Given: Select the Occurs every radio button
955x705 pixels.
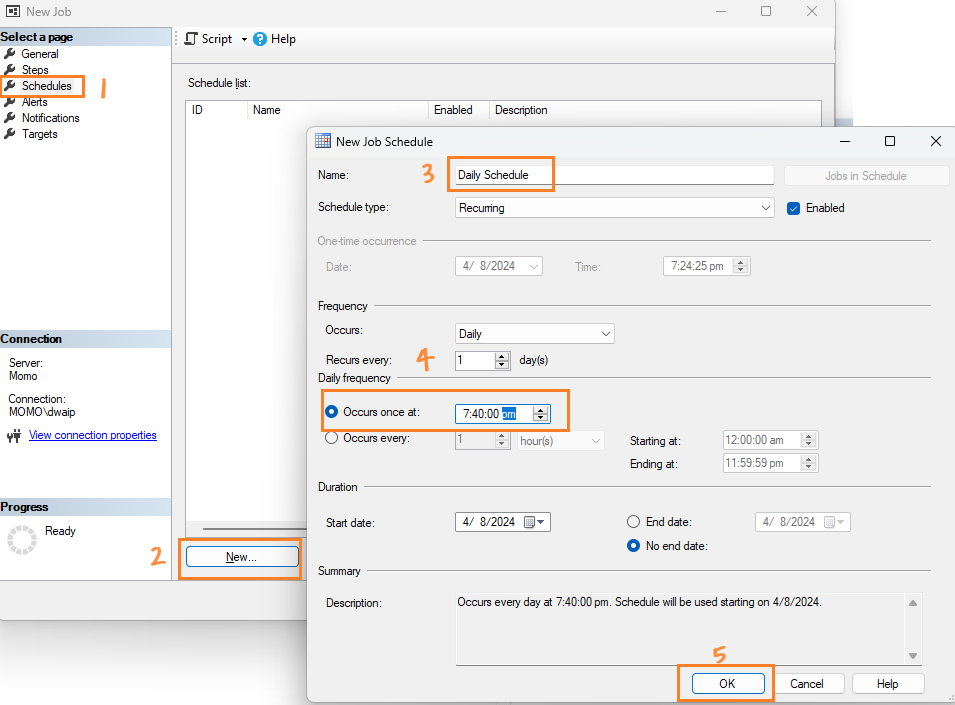Looking at the screenshot, I should [331, 438].
